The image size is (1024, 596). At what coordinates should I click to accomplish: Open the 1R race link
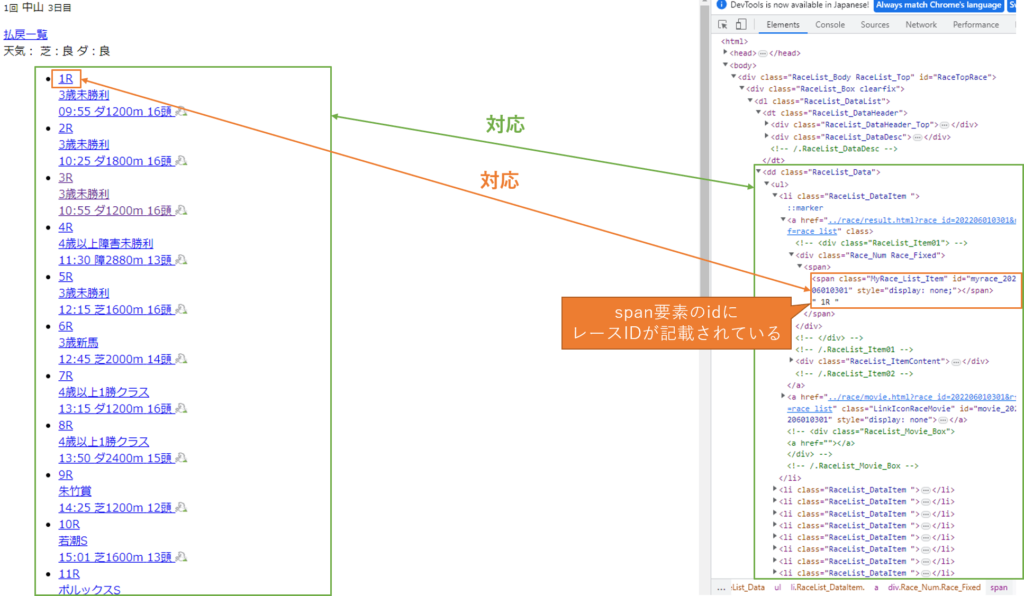click(65, 79)
